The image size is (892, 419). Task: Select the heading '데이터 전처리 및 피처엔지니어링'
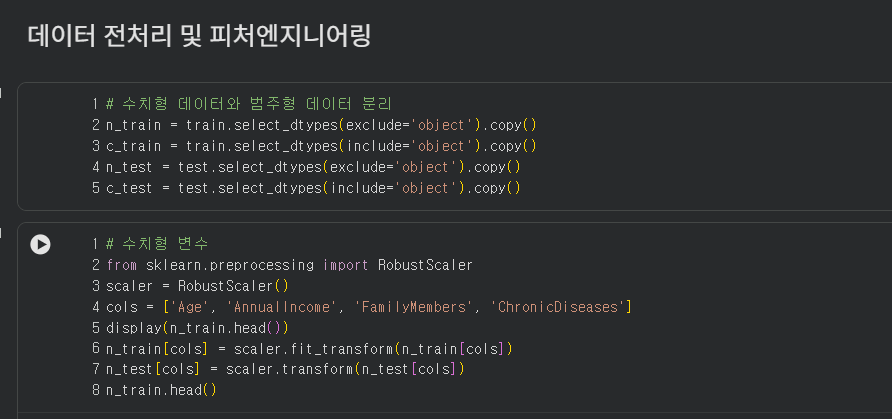point(199,36)
